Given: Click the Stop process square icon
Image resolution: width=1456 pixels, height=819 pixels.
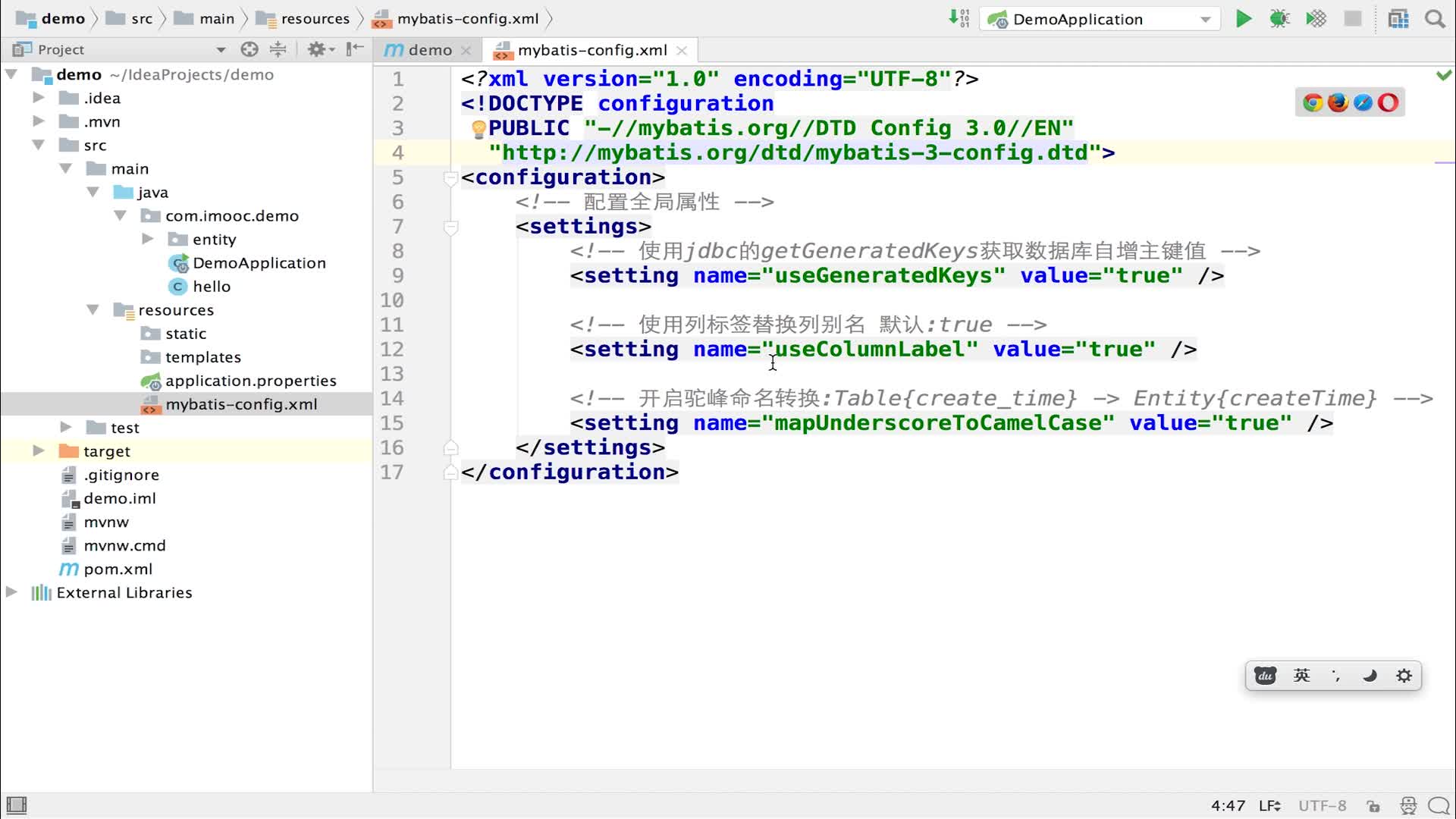Looking at the screenshot, I should (1353, 18).
